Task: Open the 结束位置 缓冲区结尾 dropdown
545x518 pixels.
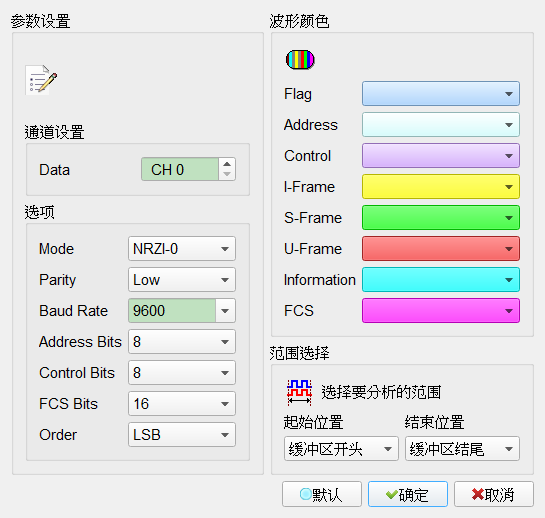Action: [462, 448]
